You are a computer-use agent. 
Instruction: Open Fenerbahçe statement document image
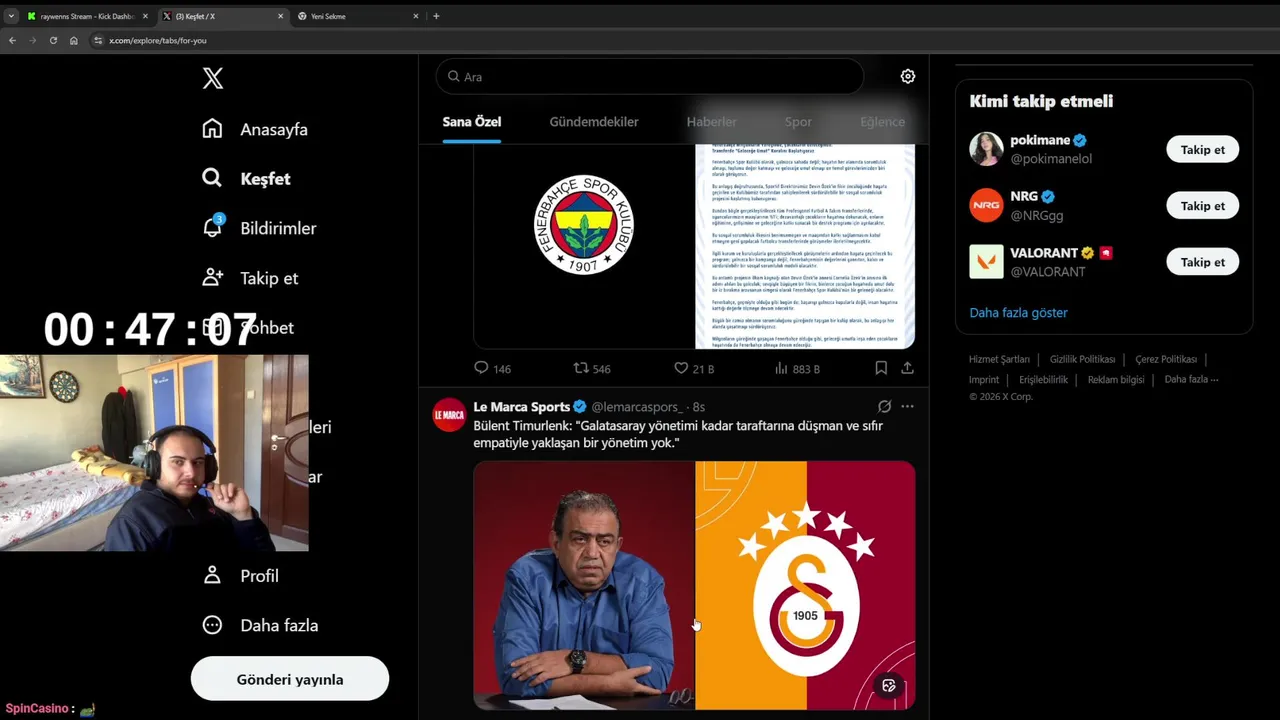805,246
